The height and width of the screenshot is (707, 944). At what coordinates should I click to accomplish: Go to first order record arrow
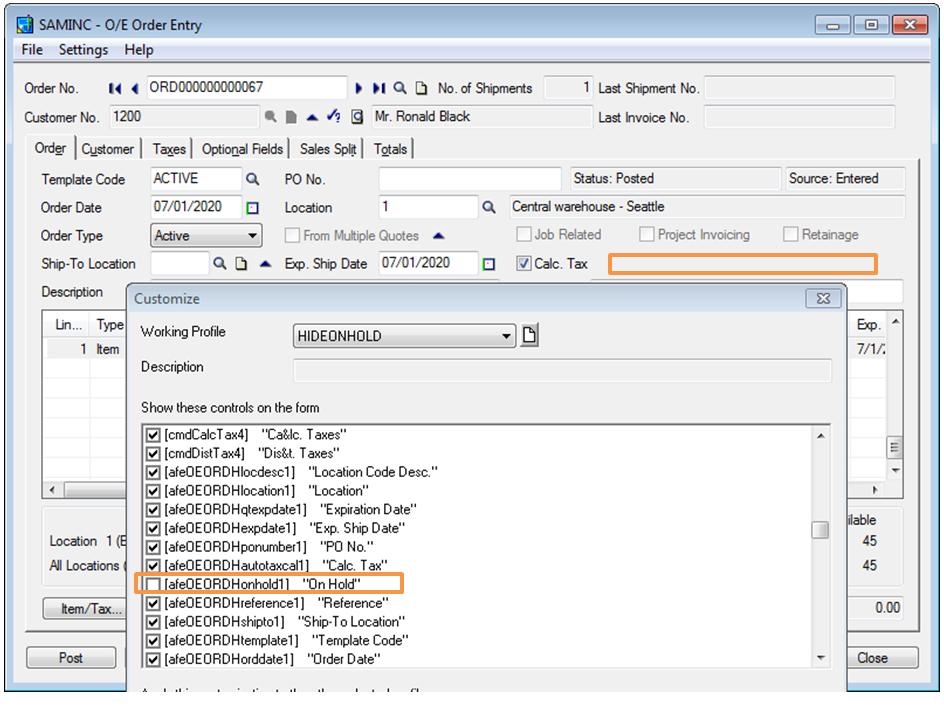(x=114, y=89)
